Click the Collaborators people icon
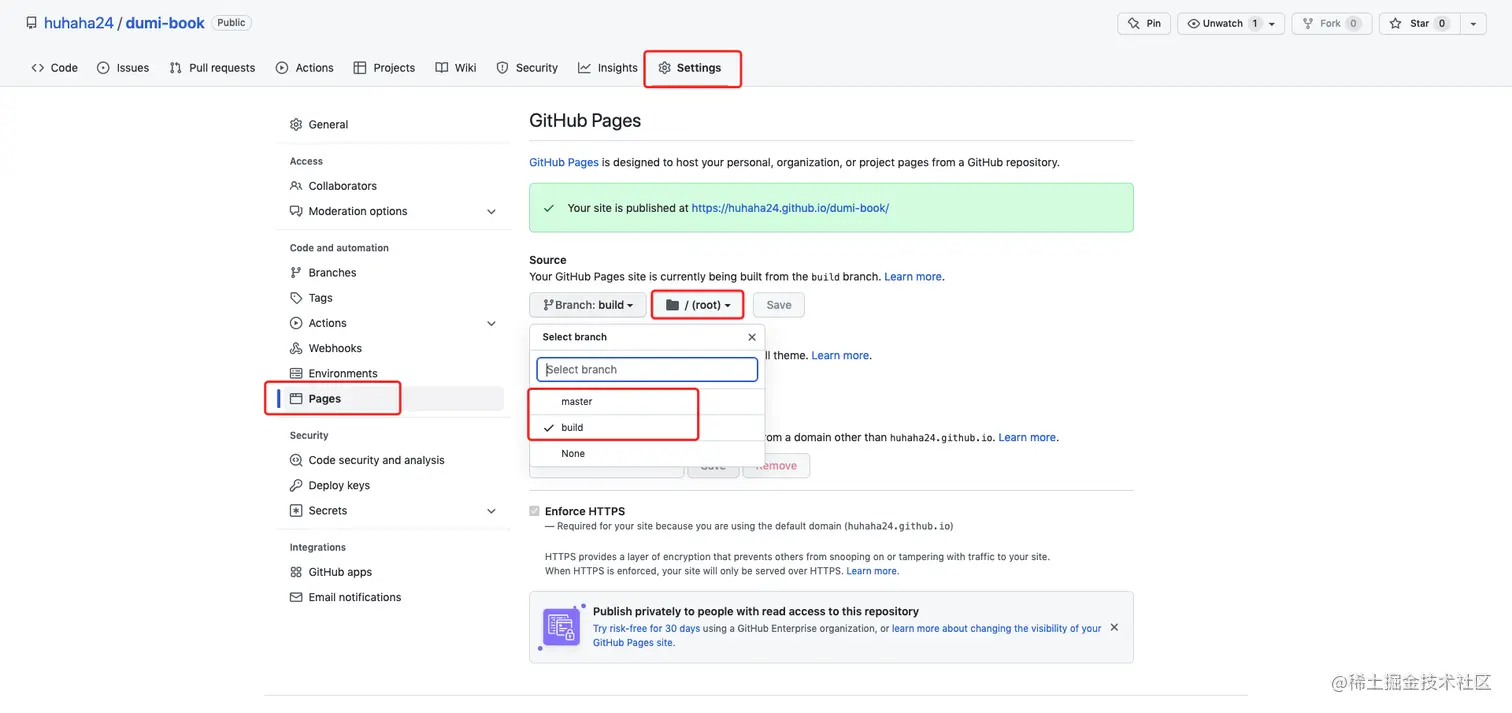Viewport: 1512px width, 713px height. pyautogui.click(x=296, y=186)
